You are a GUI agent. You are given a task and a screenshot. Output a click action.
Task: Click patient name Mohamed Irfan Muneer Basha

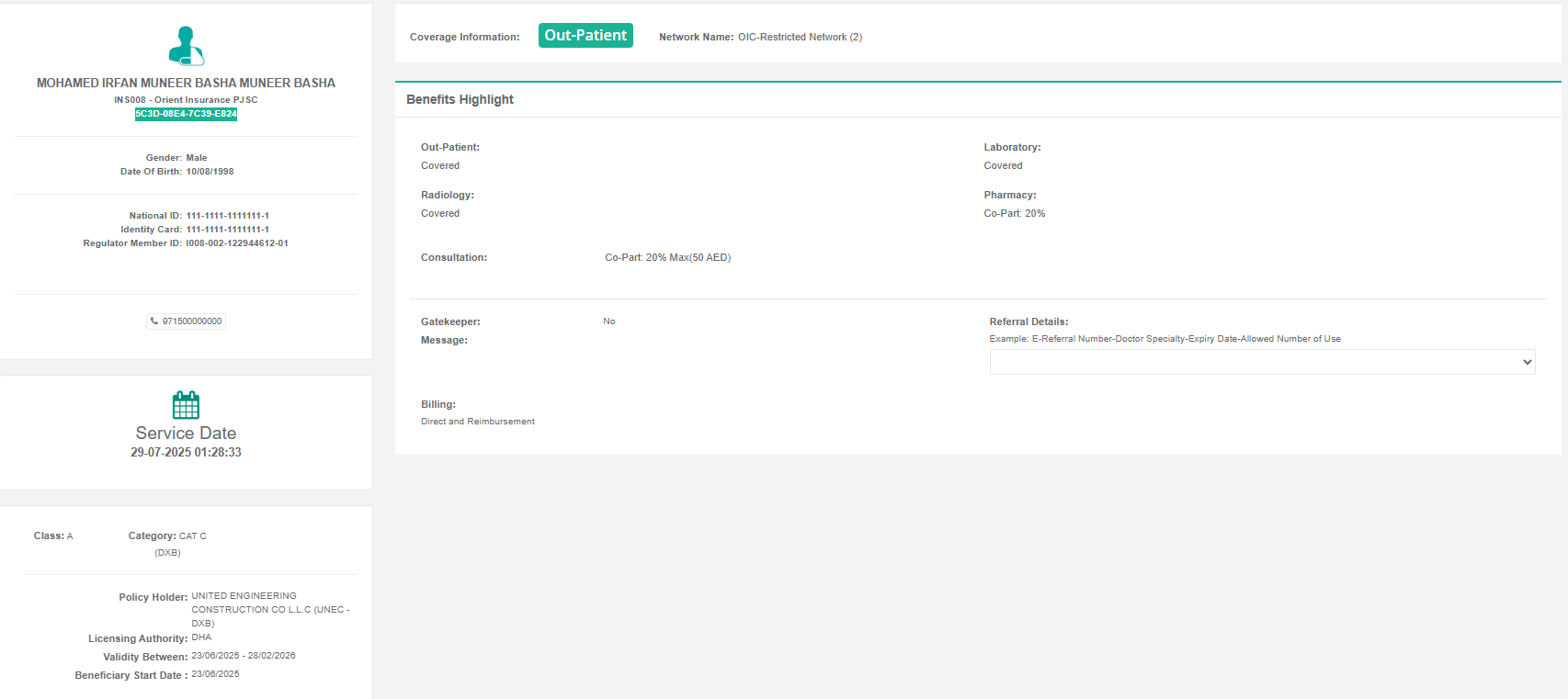coord(186,83)
